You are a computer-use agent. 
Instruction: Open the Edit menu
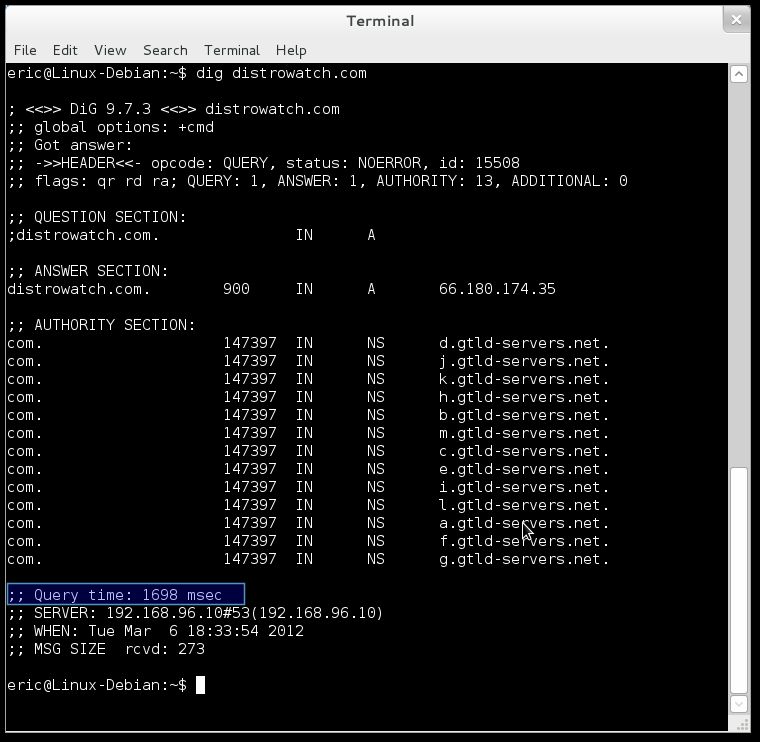pos(65,50)
